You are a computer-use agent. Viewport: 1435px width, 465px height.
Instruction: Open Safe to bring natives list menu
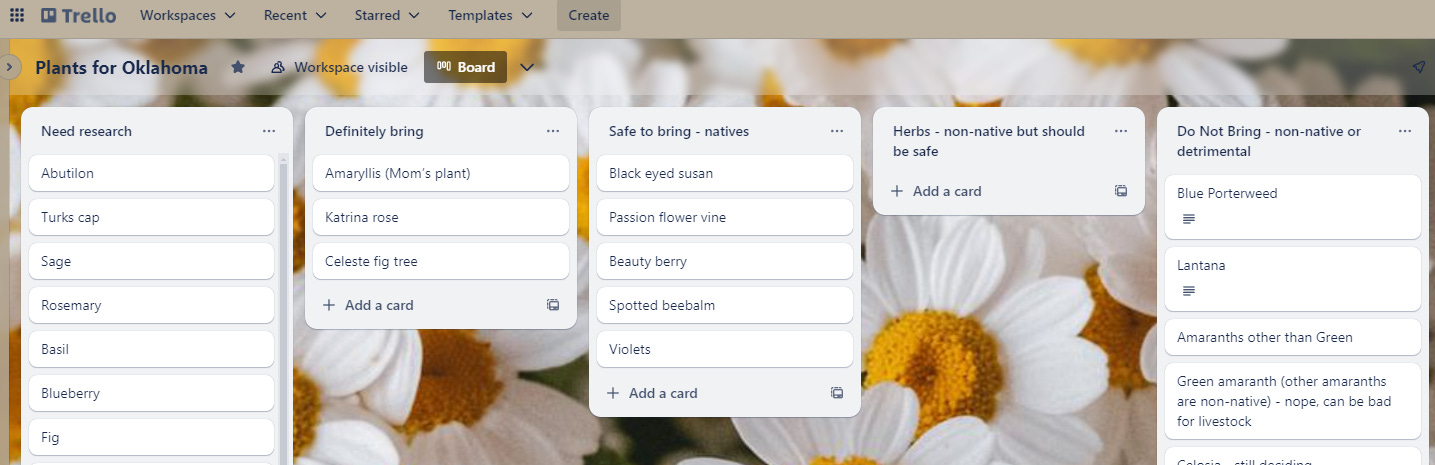(x=837, y=131)
